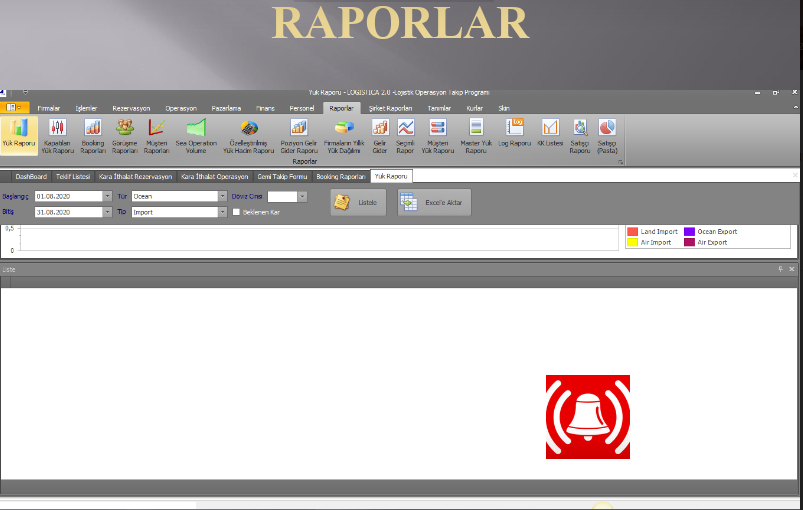Click the Listele button

(x=354, y=202)
